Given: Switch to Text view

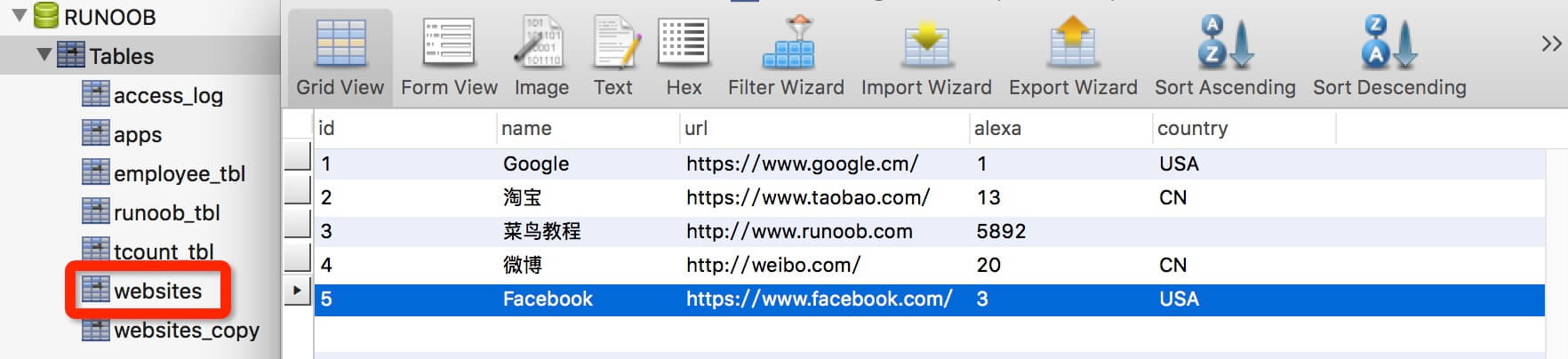Looking at the screenshot, I should coord(613,57).
